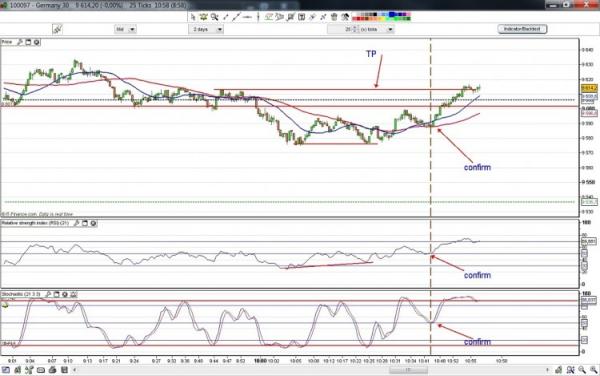The height and width of the screenshot is (376, 600).
Task: Open the Mid price-type dropdown
Action: 125,29
